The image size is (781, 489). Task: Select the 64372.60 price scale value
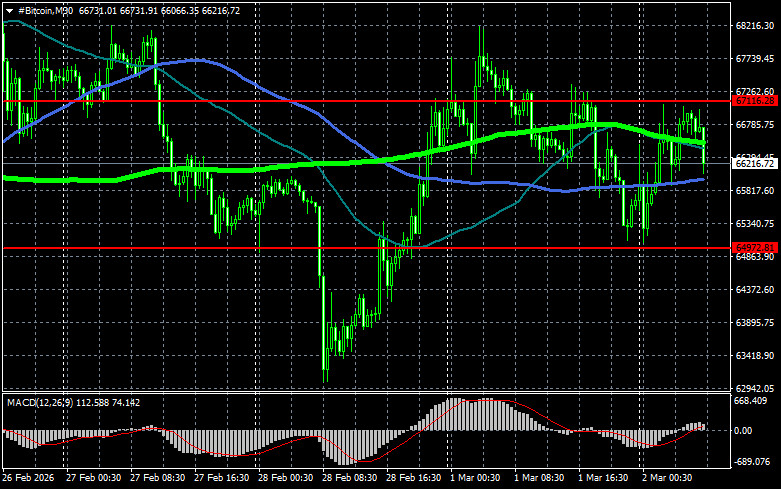(755, 290)
